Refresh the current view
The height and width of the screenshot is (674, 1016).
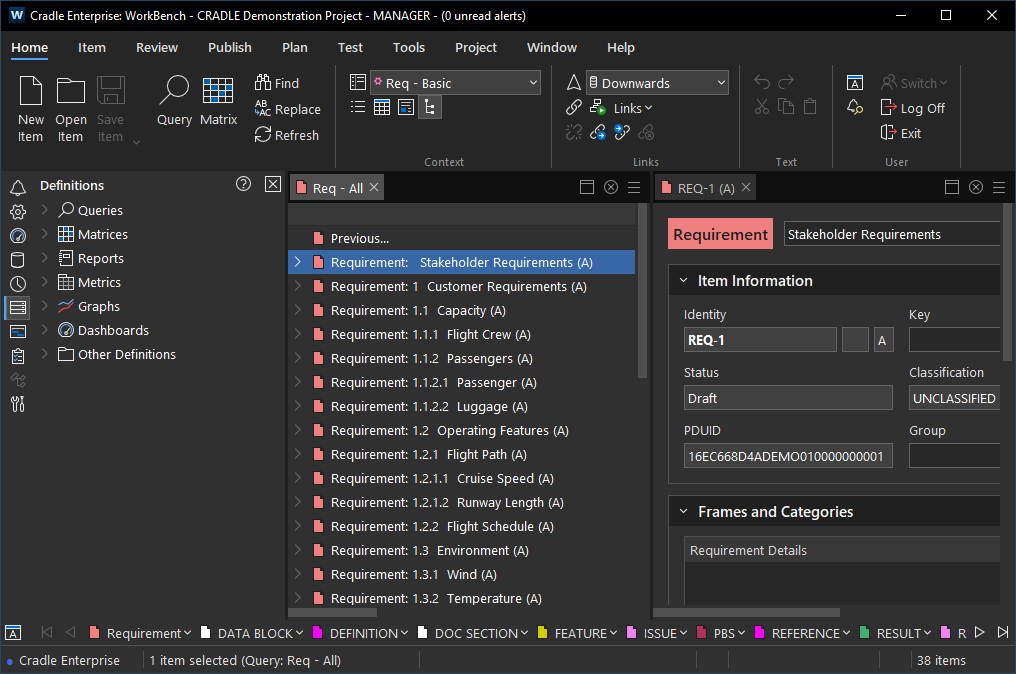287,135
